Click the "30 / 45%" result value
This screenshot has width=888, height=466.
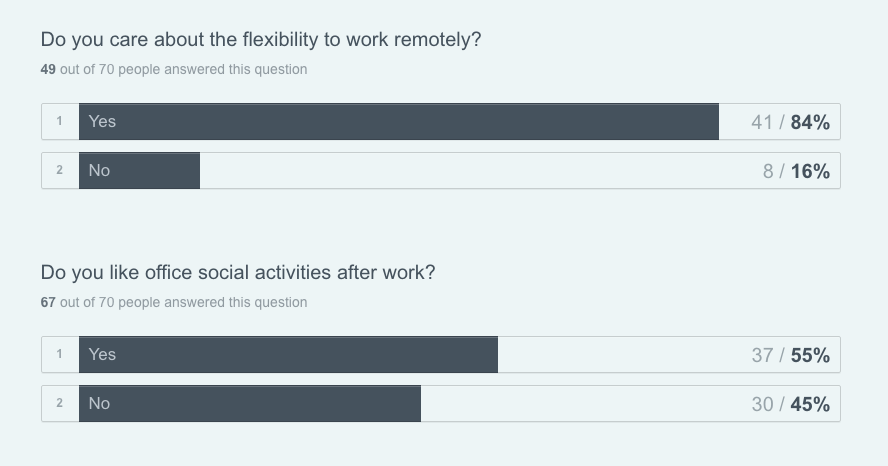[790, 403]
